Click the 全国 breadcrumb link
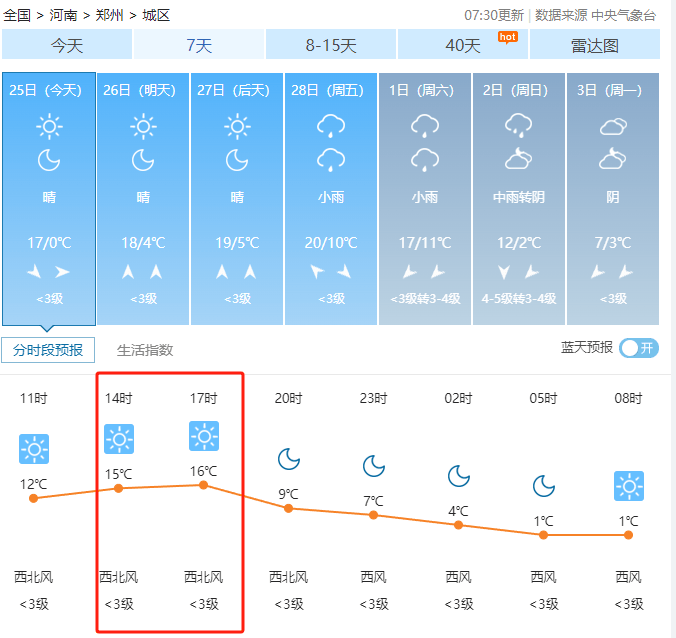 [x=17, y=16]
